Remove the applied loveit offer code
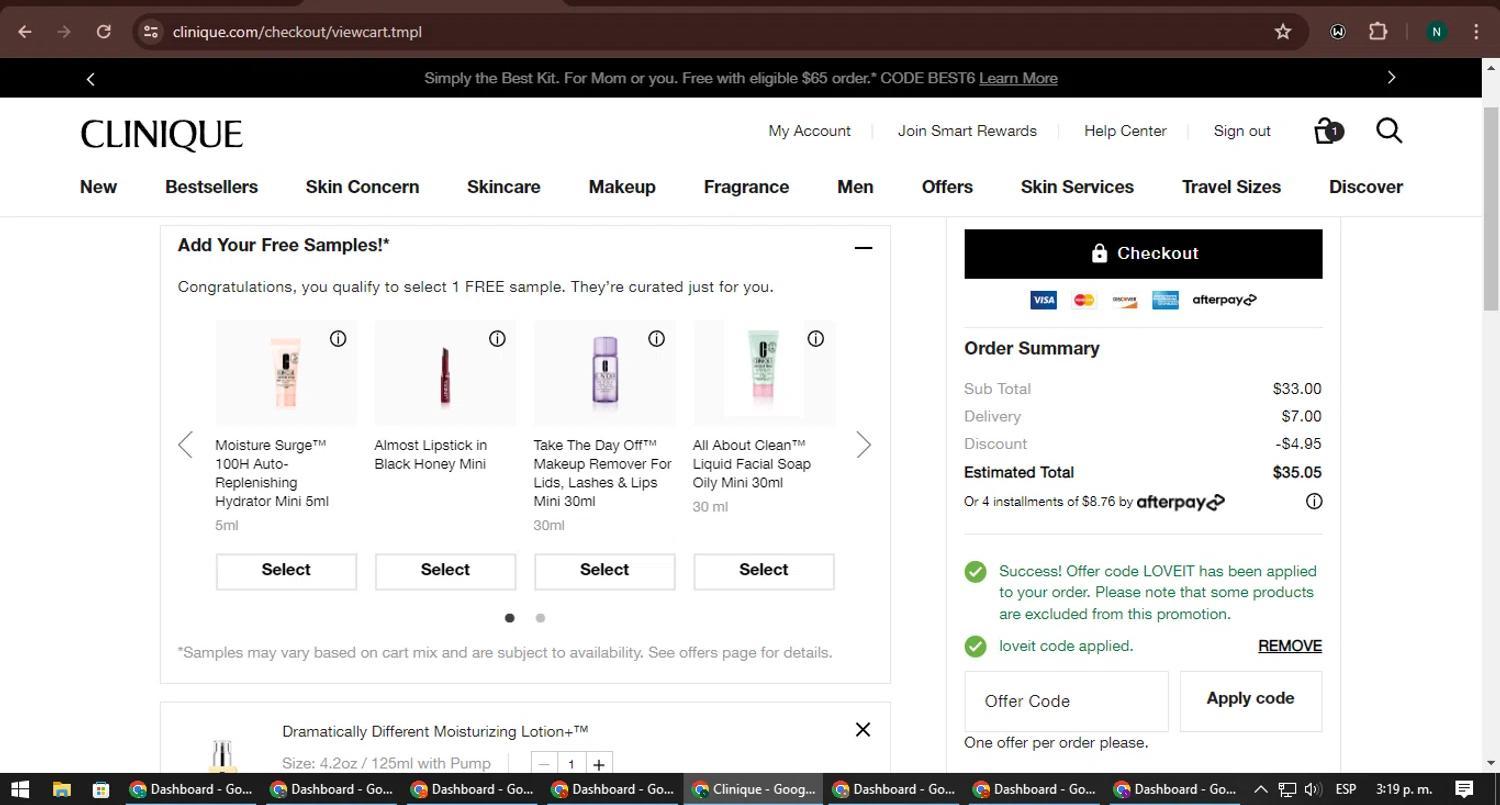 (1289, 646)
